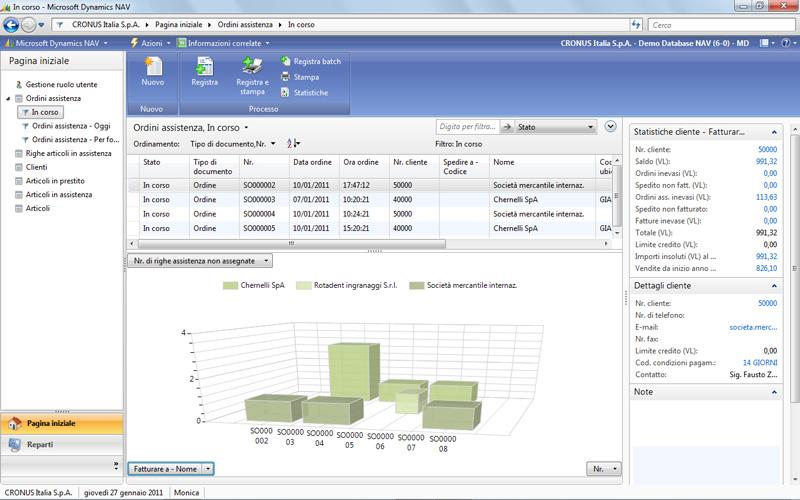Image resolution: width=800 pixels, height=500 pixels.
Task: Toggle the sort order A-Z icon
Action: (x=293, y=144)
